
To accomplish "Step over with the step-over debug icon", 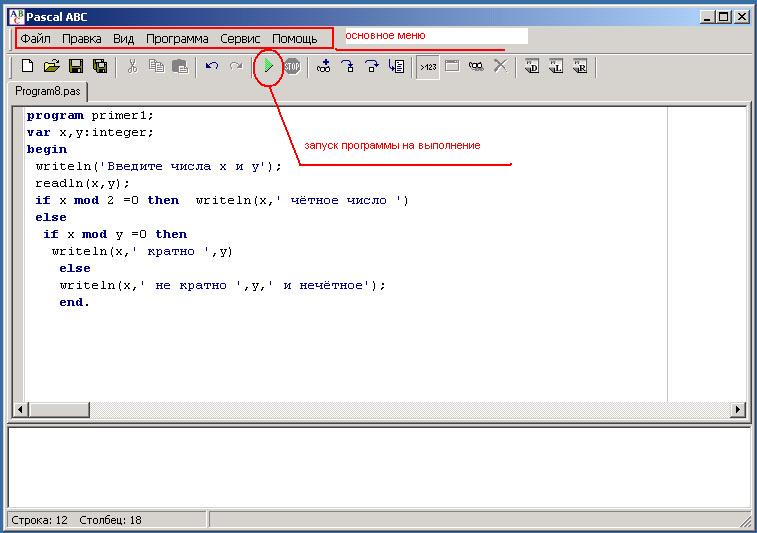I will (372, 66).
